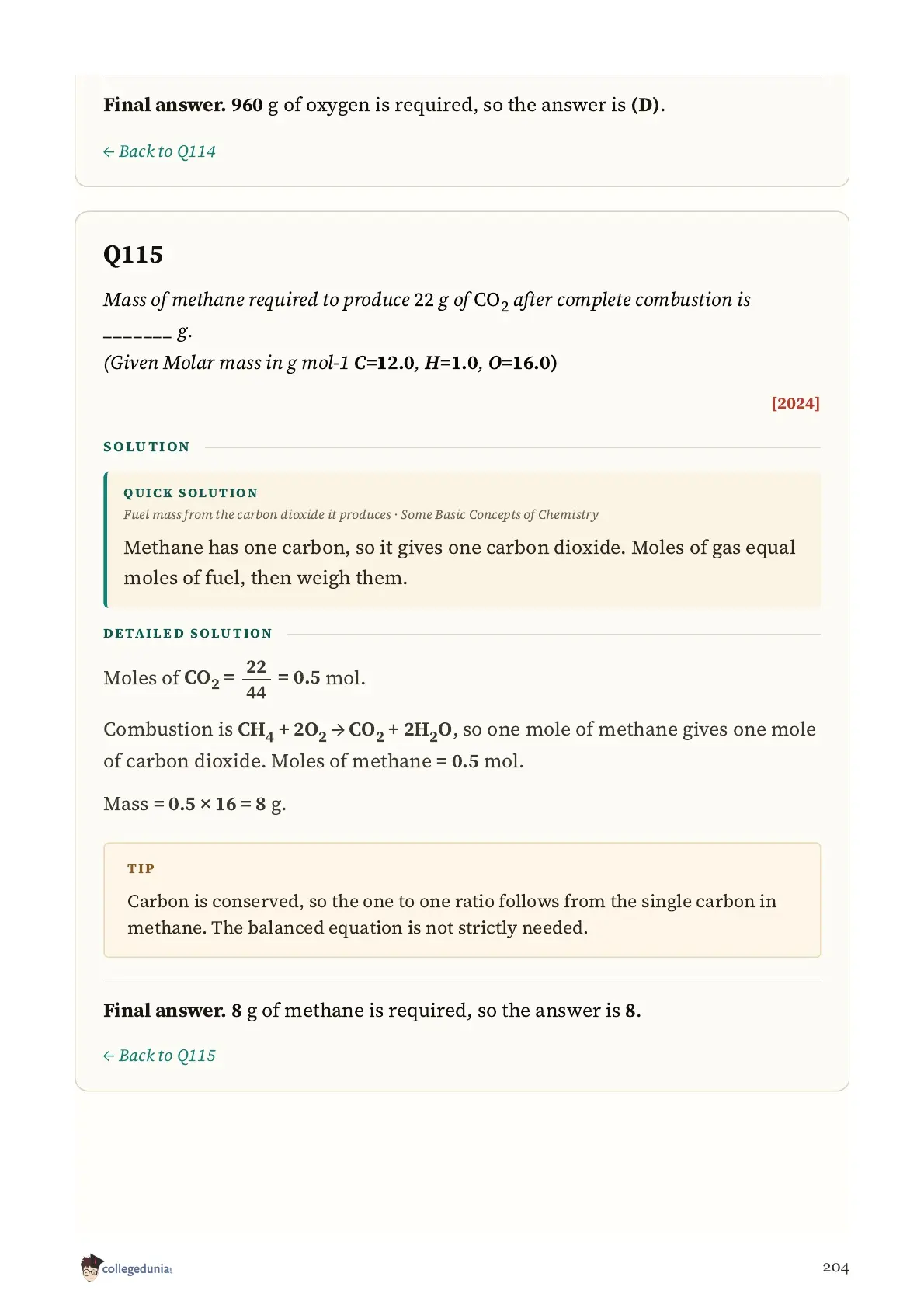Click the Final answer 8 g line

coord(372,1011)
